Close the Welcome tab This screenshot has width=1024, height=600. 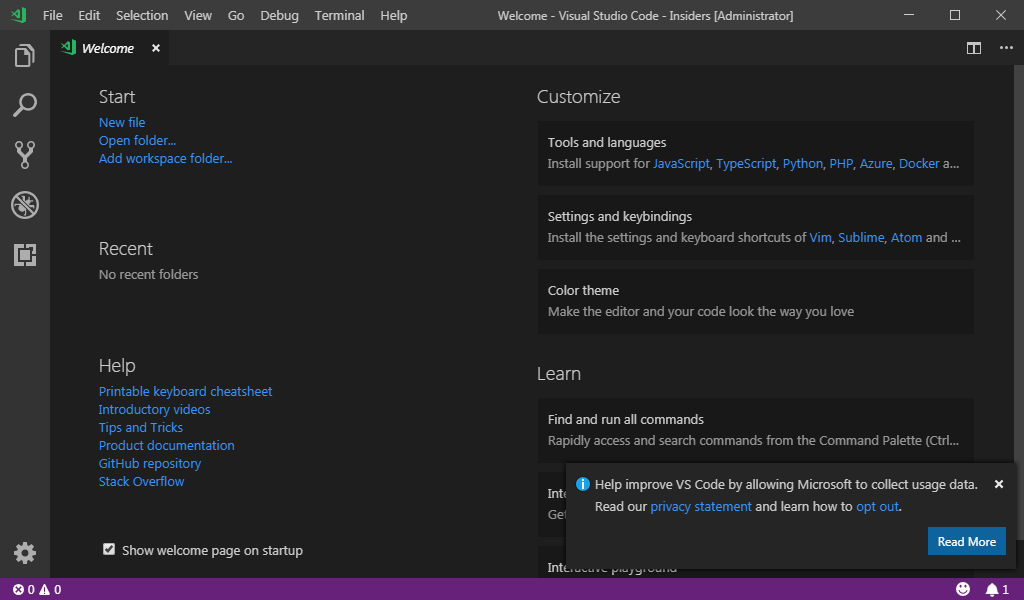[156, 48]
